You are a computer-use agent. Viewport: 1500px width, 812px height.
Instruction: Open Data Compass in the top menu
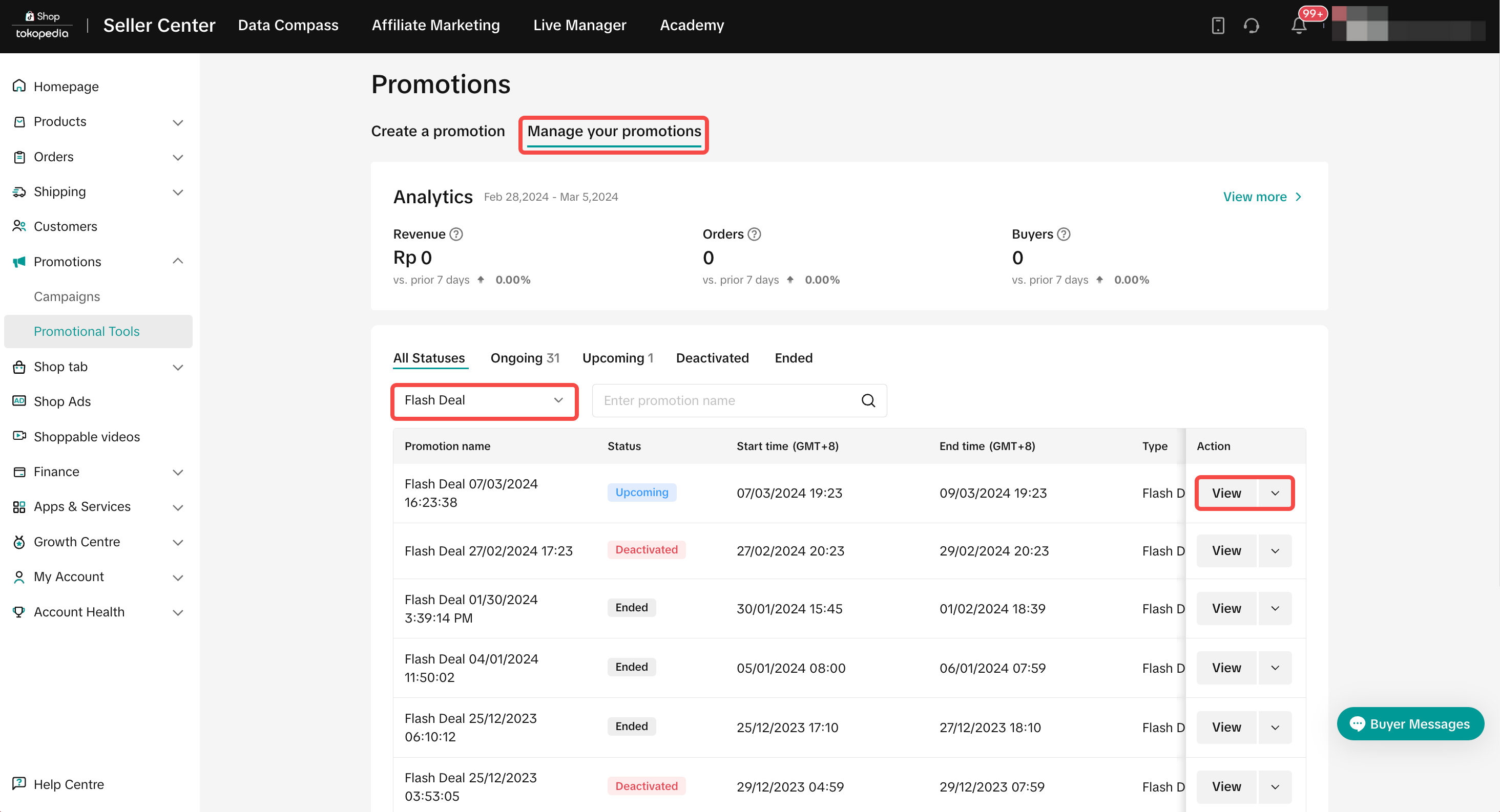click(288, 25)
